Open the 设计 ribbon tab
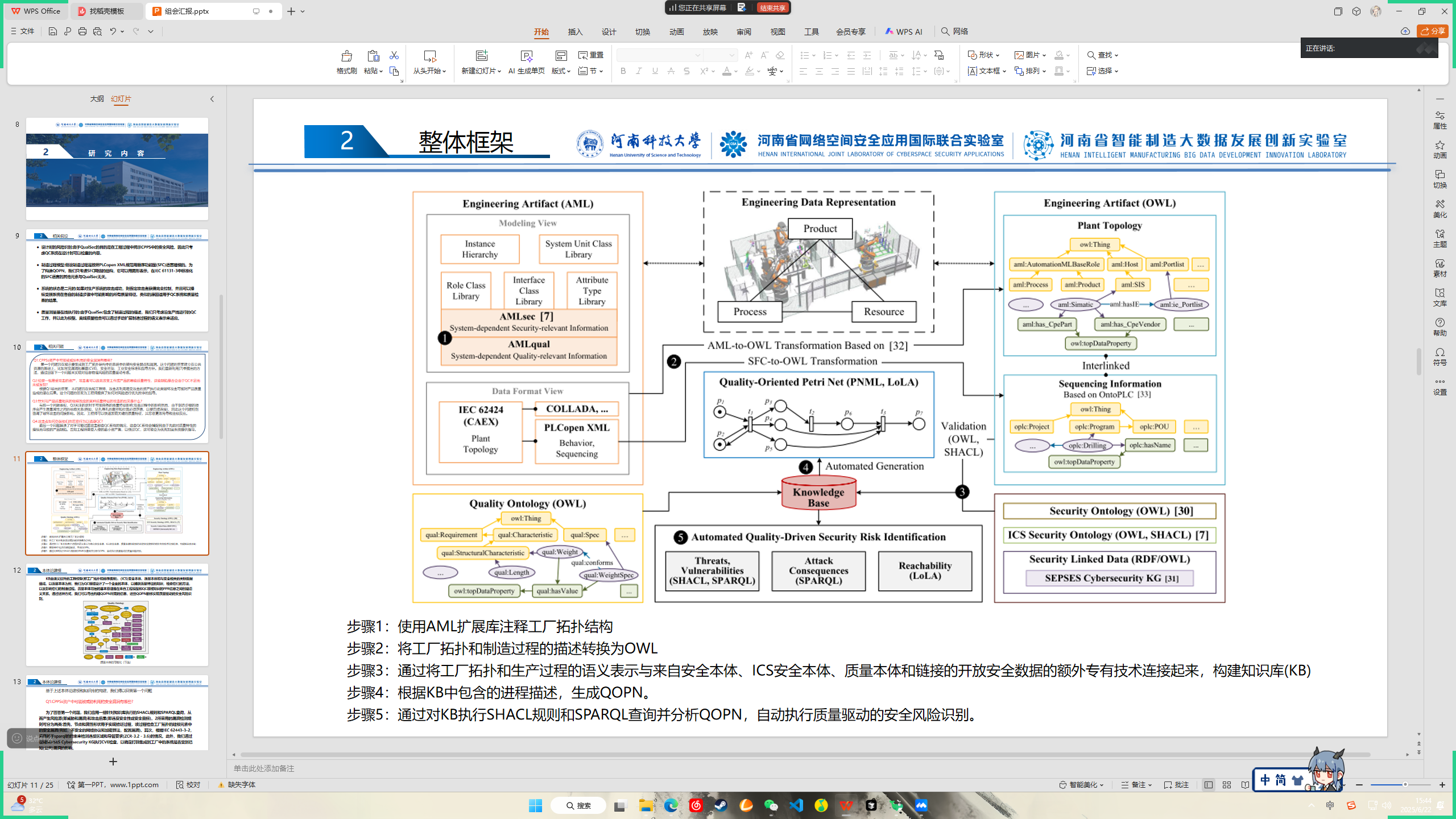The width and height of the screenshot is (1456, 819). point(609,32)
